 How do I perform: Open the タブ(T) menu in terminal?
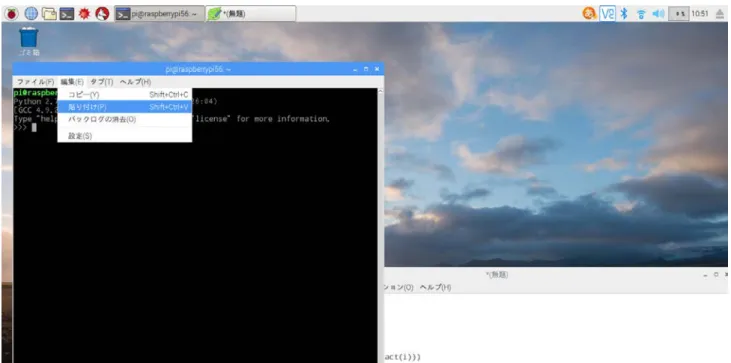(101, 82)
